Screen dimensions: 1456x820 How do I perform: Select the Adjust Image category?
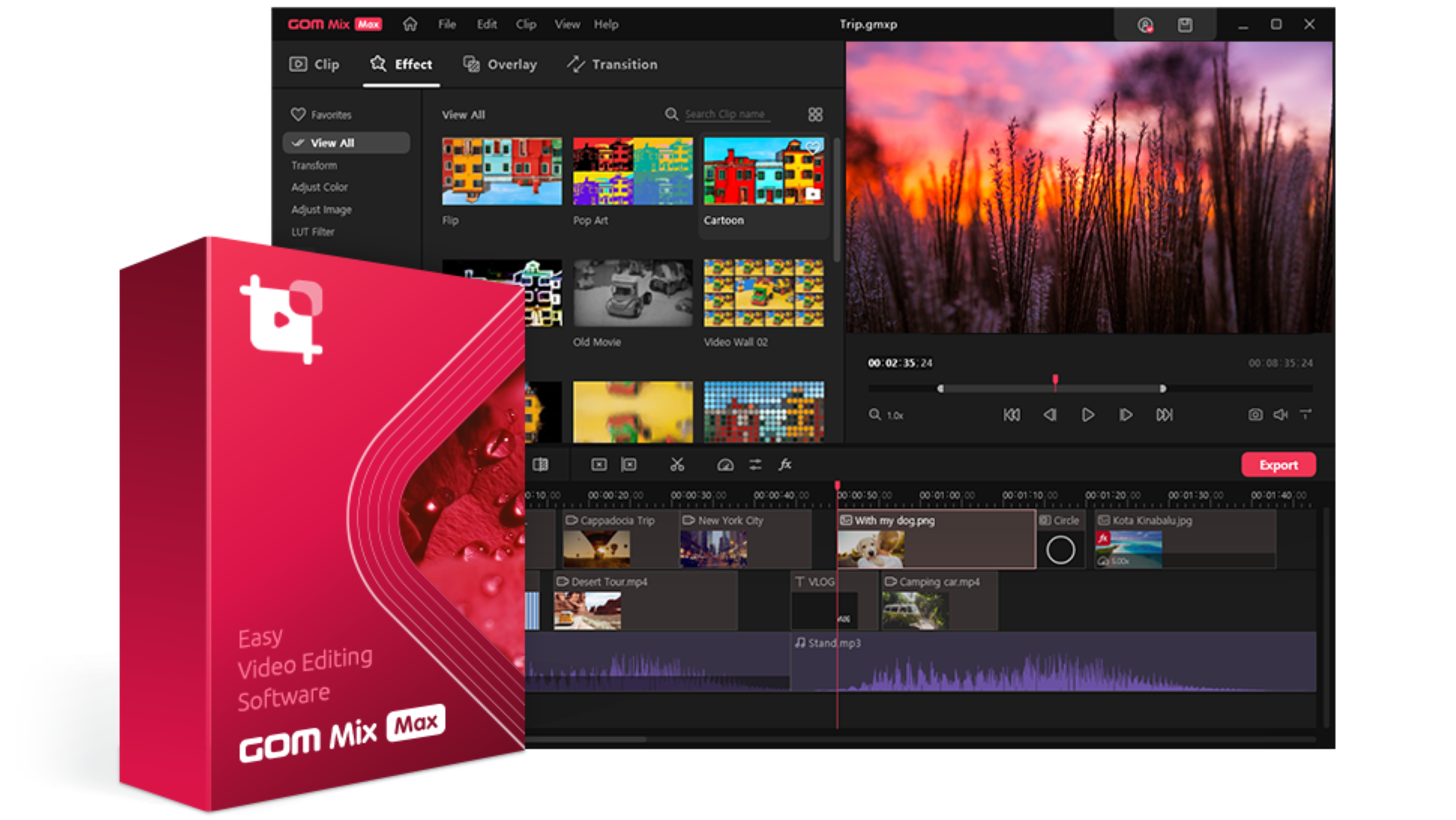tap(322, 209)
